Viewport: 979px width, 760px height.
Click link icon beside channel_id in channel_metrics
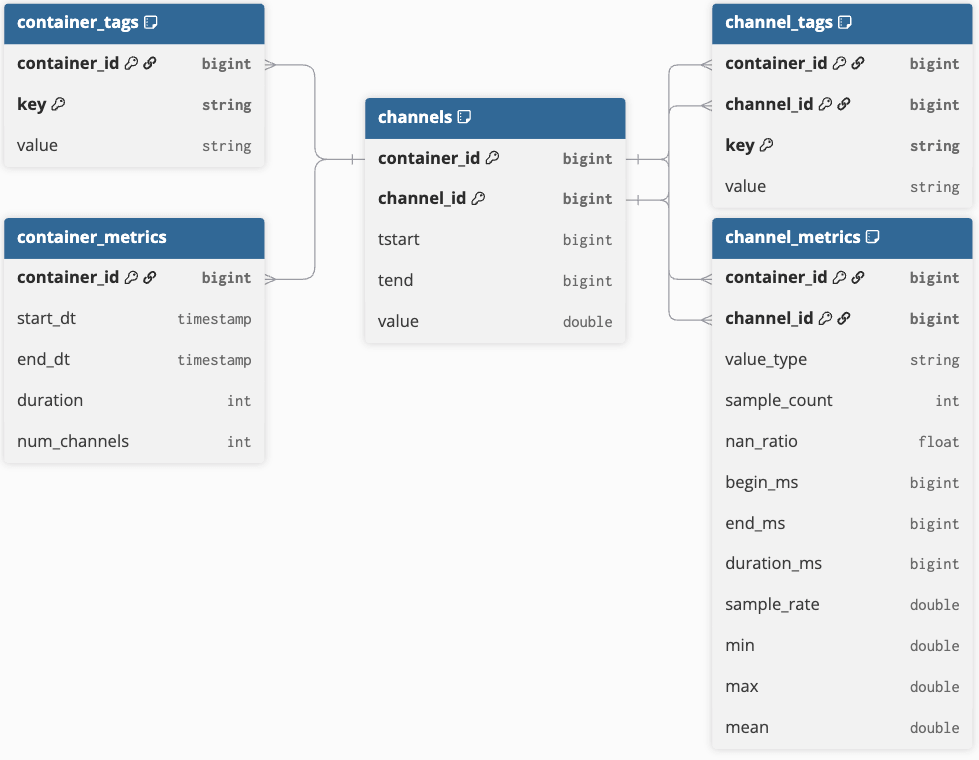coord(843,319)
